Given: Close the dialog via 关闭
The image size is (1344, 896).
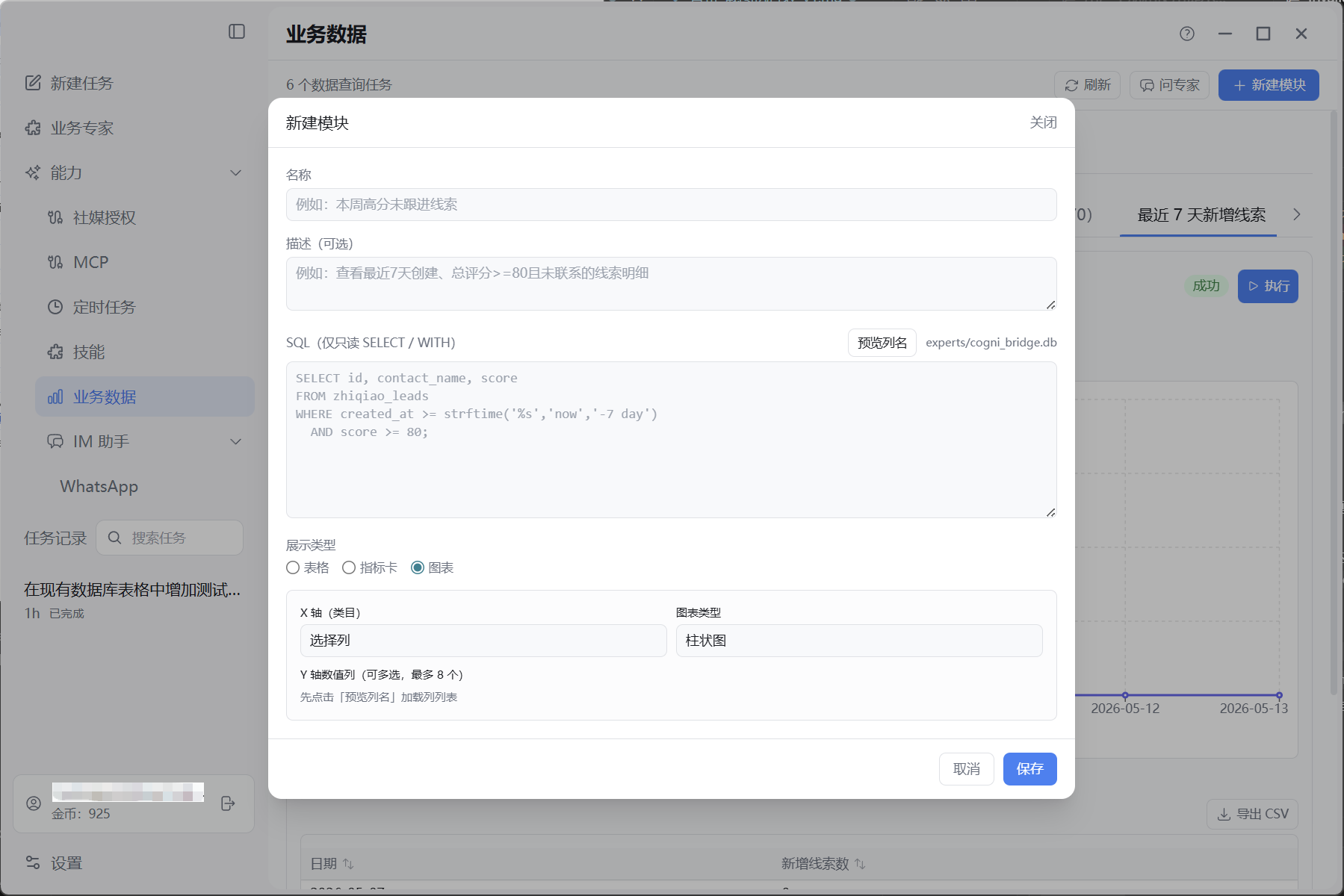Looking at the screenshot, I should click(1043, 122).
